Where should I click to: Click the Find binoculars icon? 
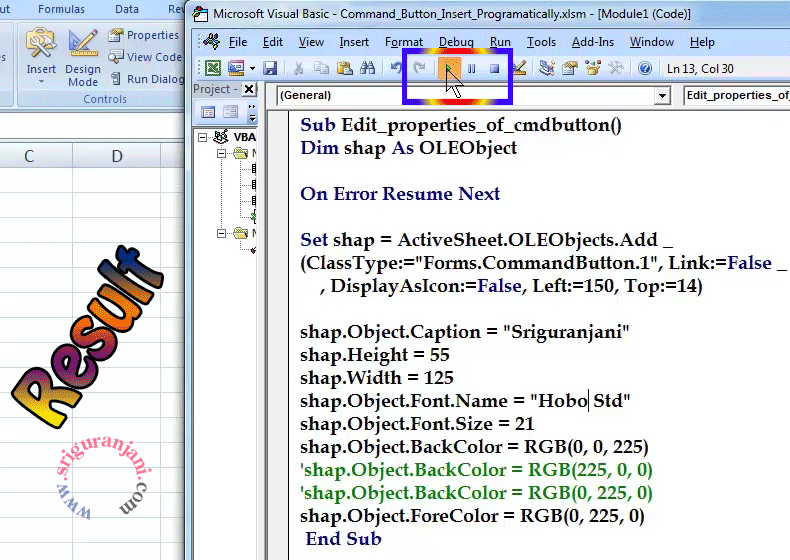(x=367, y=69)
